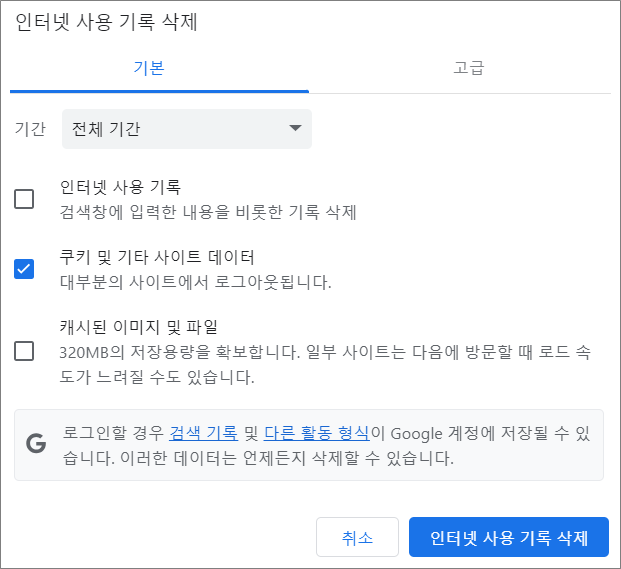Click the 대부분의 사이트에서 로그아웃됩니다 description
Viewport: 621px width, 569px height.
click(195, 282)
